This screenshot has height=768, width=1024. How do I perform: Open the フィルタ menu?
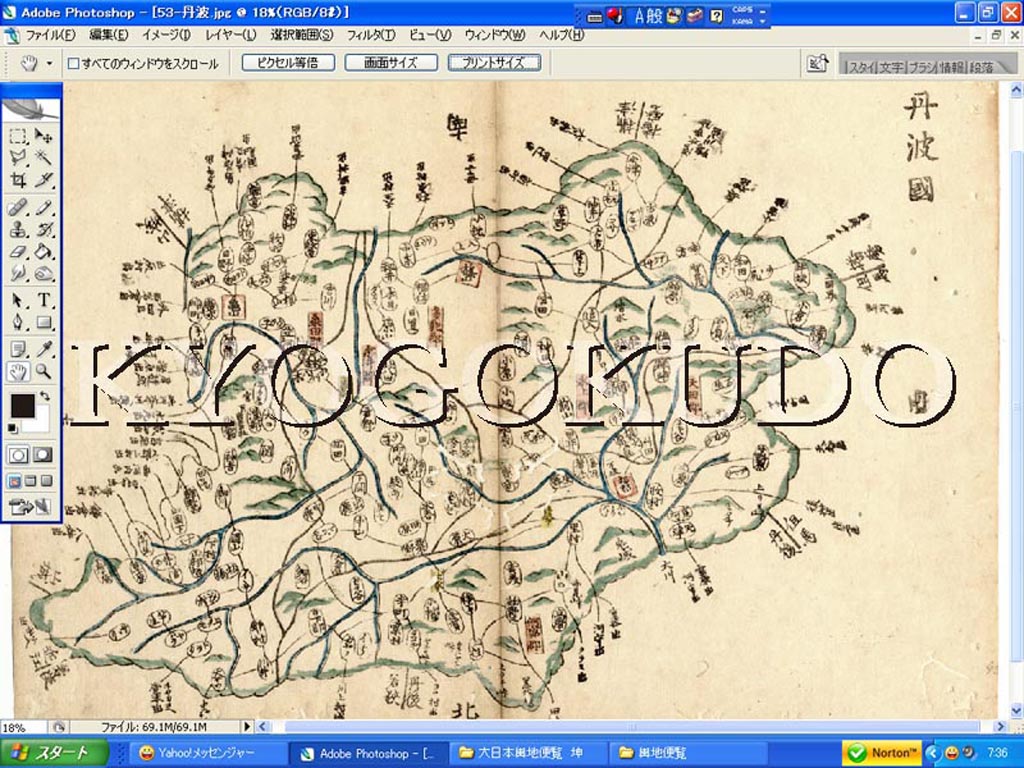click(371, 35)
